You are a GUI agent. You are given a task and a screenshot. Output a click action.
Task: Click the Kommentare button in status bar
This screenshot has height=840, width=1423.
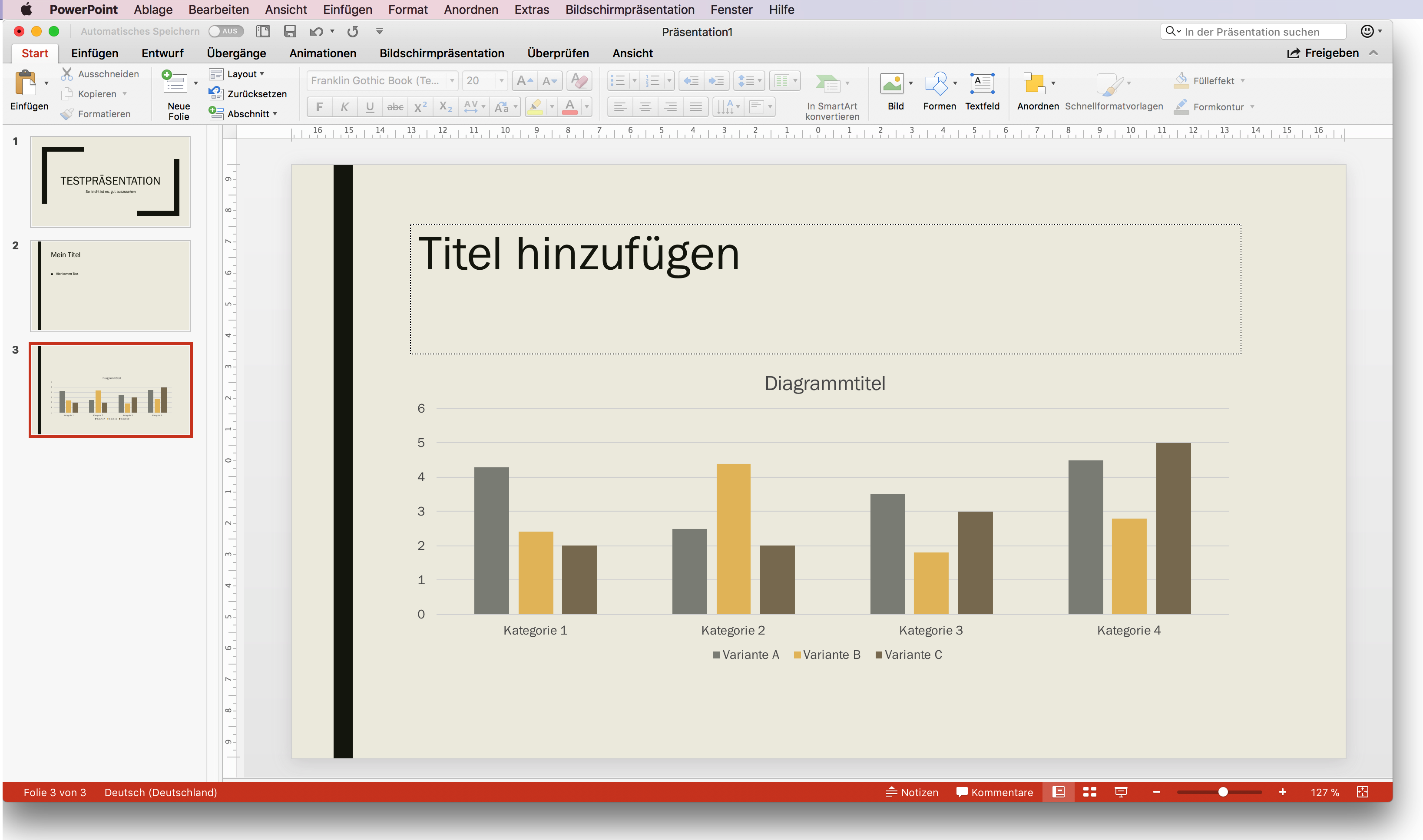pyautogui.click(x=995, y=792)
